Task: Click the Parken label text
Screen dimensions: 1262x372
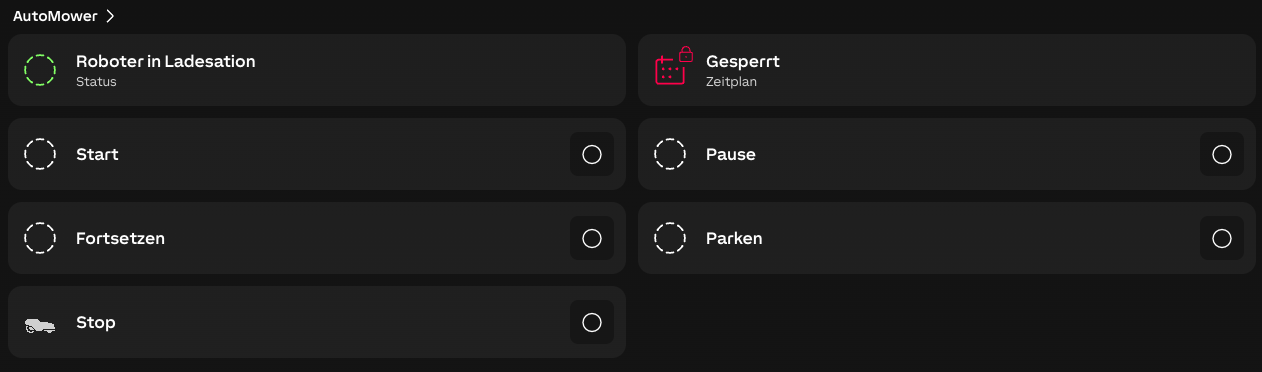Action: click(734, 238)
